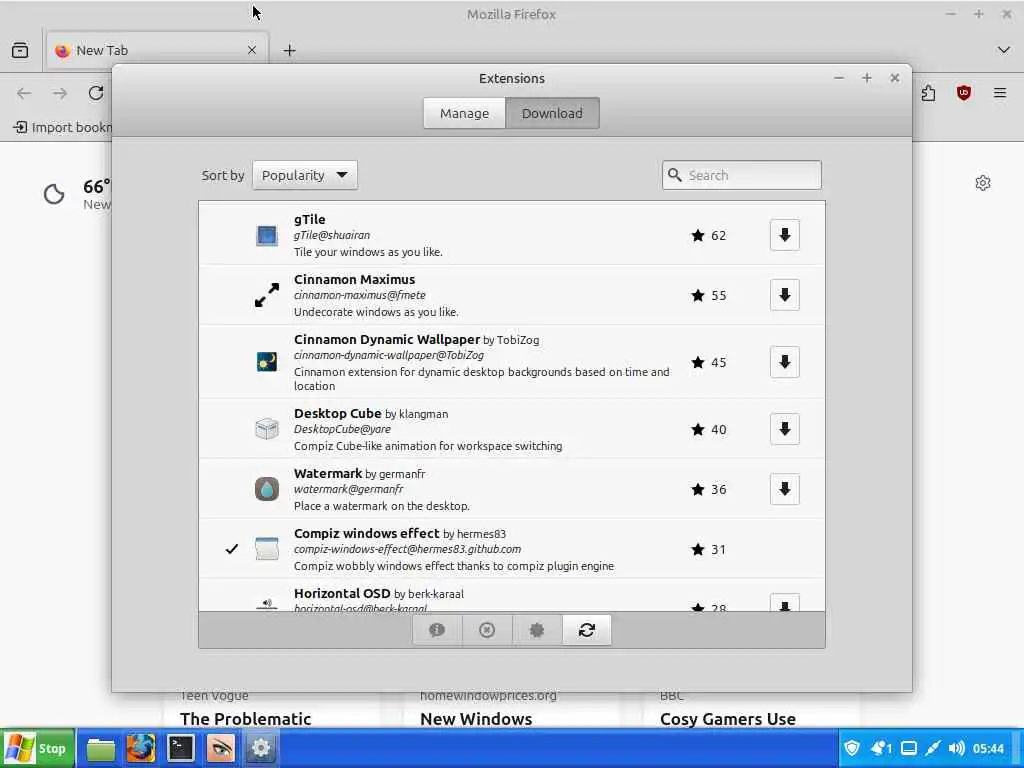1024x768 pixels.
Task: Download the Cinnamon Maximus extension
Action: pos(784,295)
